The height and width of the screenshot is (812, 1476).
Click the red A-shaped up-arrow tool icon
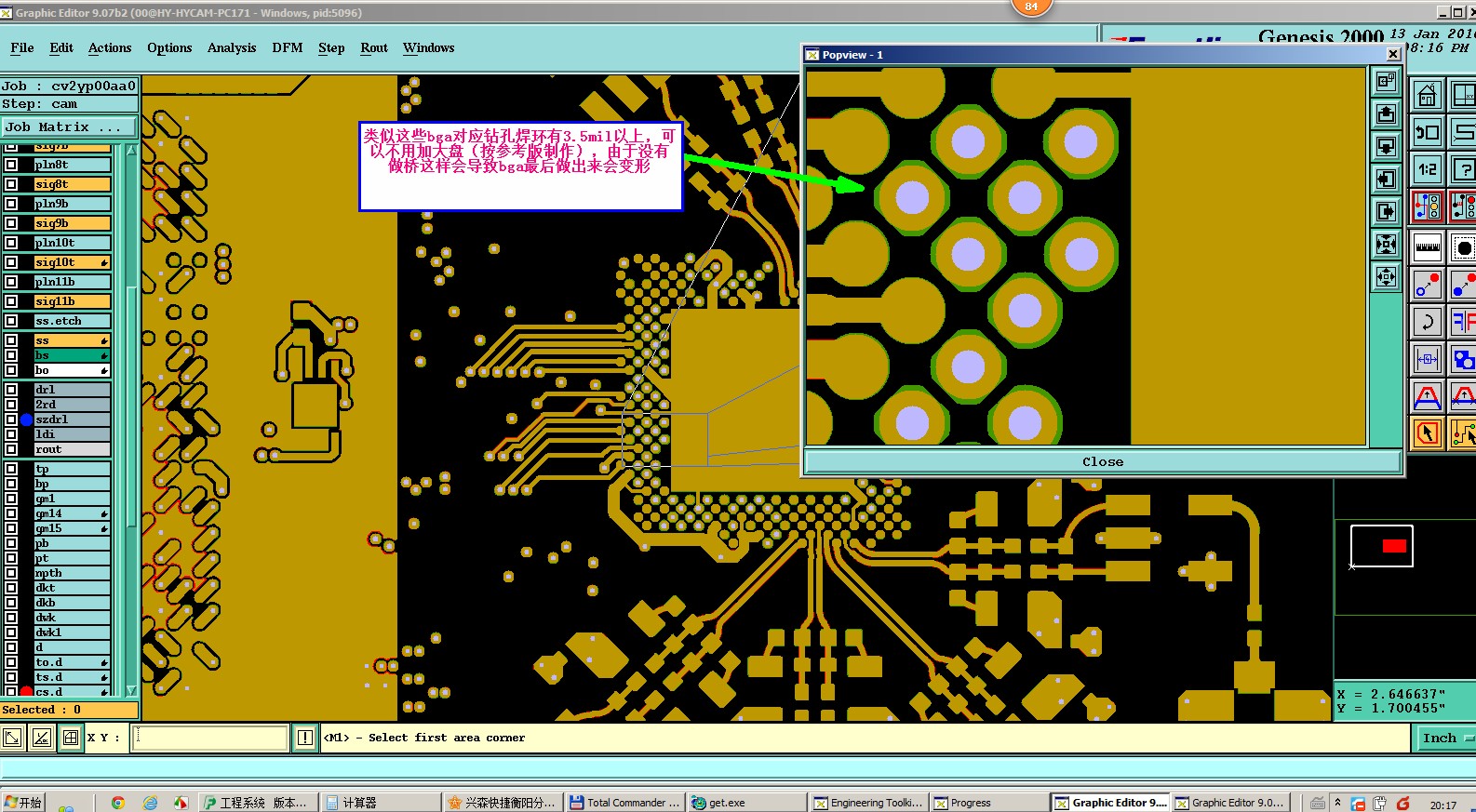pyautogui.click(x=1427, y=397)
